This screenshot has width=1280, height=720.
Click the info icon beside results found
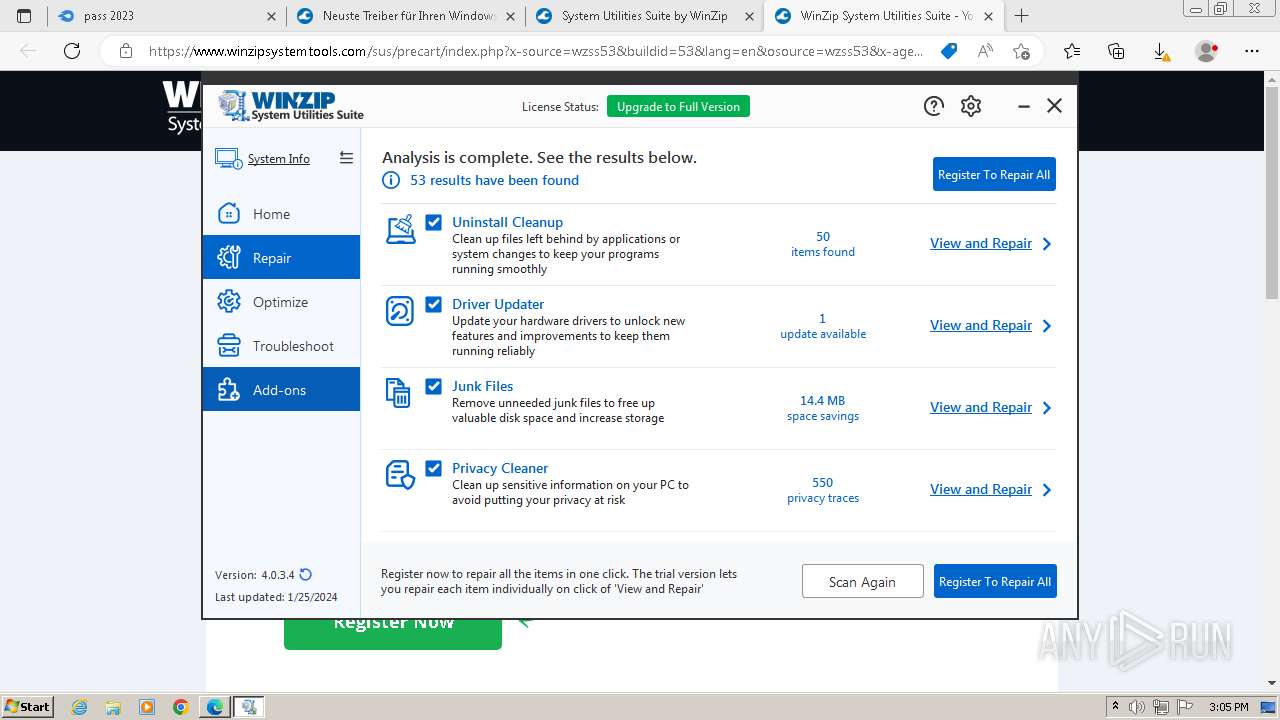[391, 180]
